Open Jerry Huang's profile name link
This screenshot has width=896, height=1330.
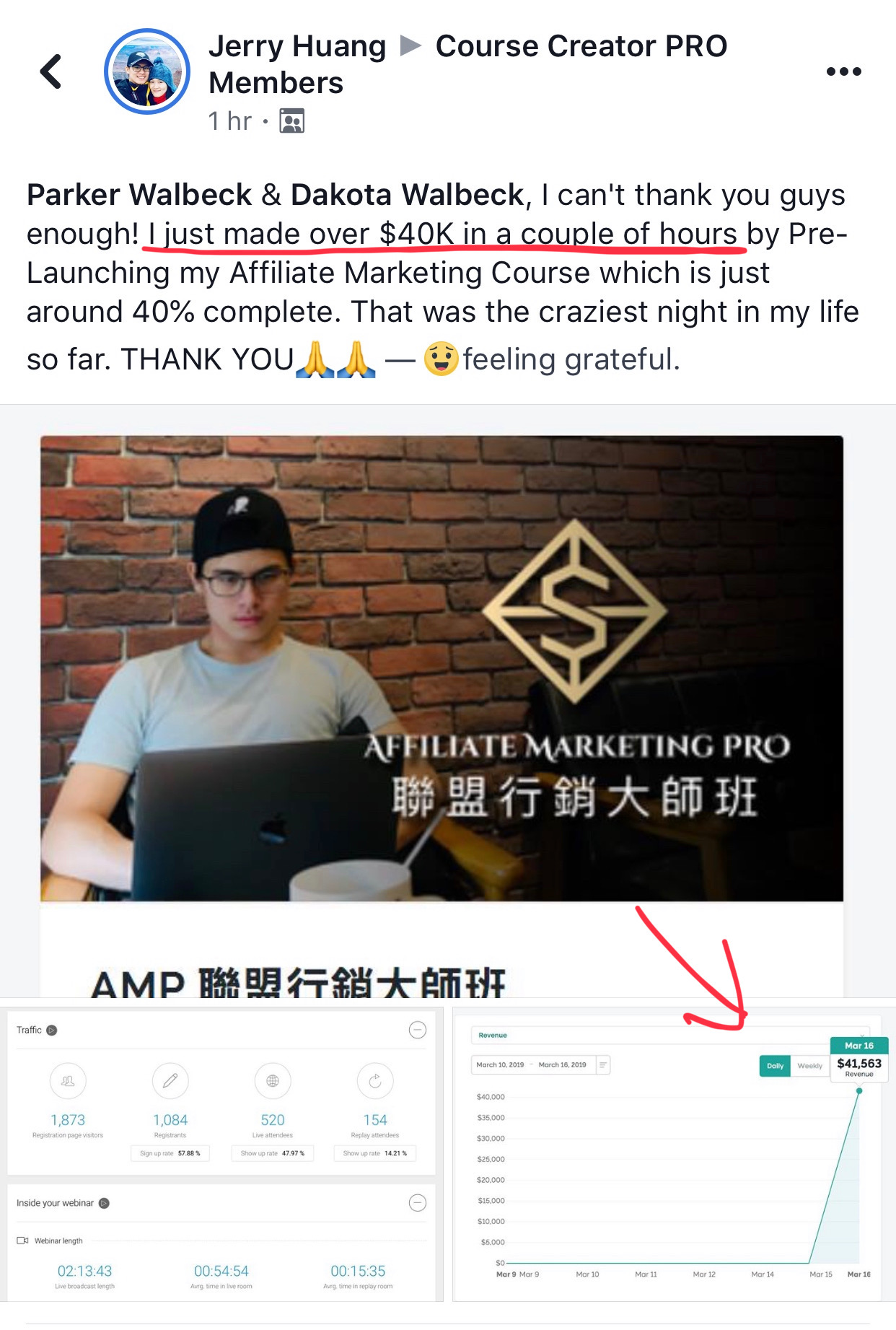tap(297, 46)
